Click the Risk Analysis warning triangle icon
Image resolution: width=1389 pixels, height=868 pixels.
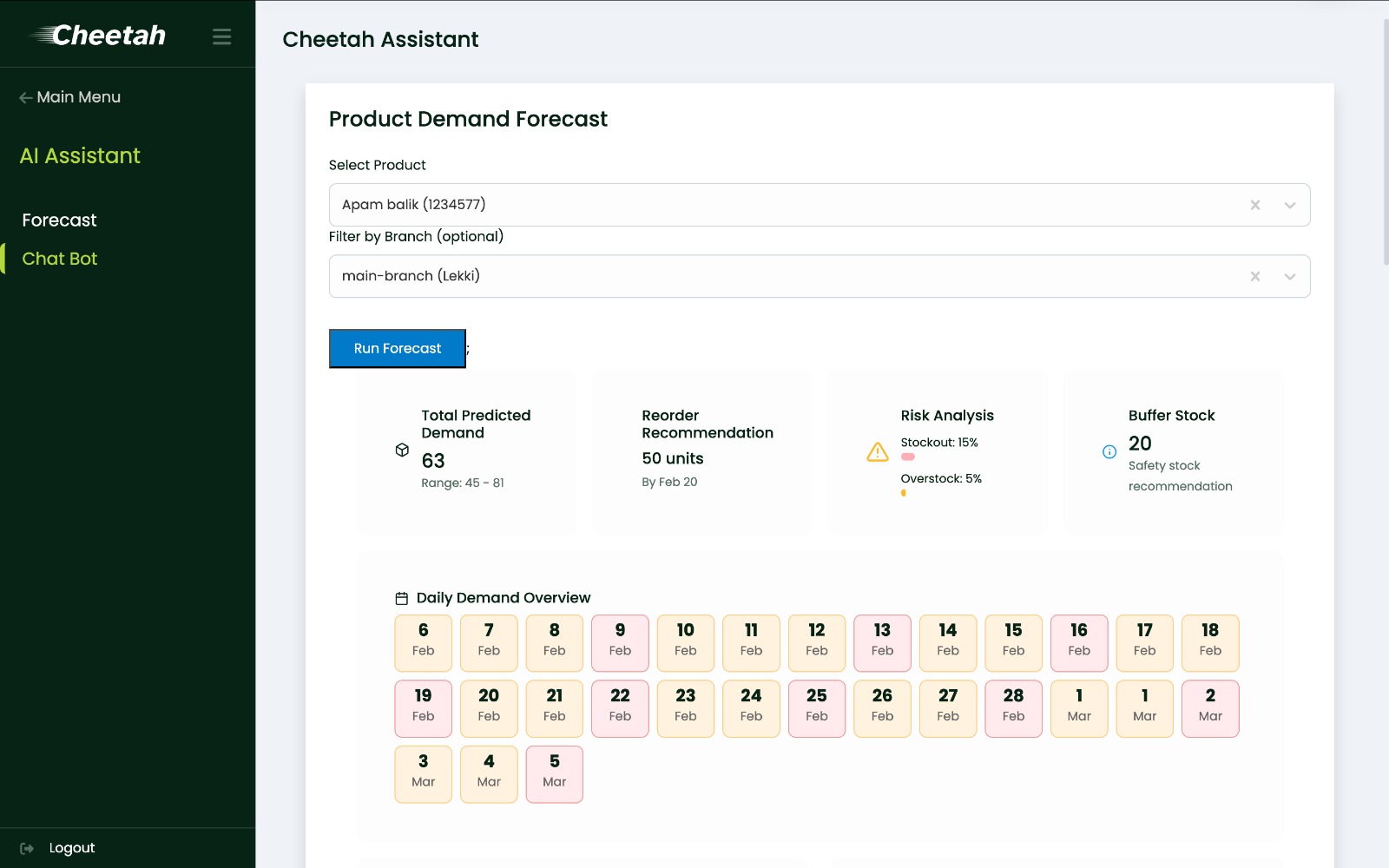point(878,452)
